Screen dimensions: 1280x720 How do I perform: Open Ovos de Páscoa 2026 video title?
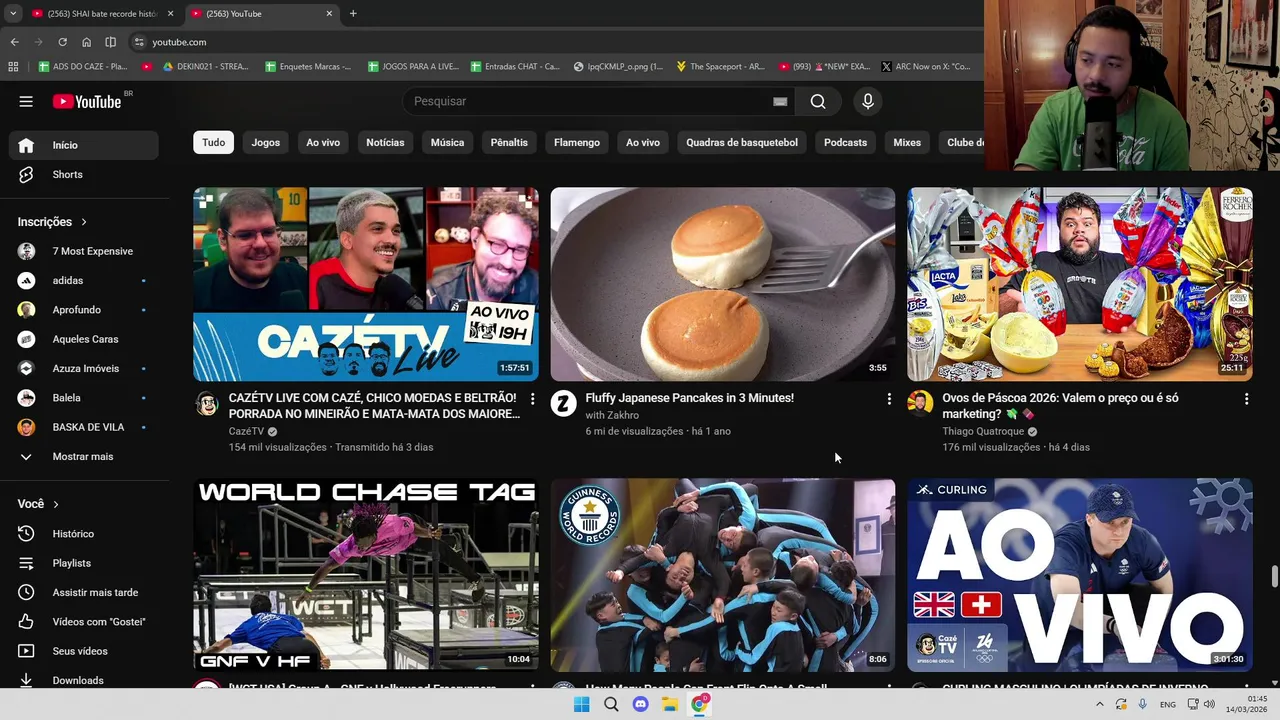(x=1060, y=406)
